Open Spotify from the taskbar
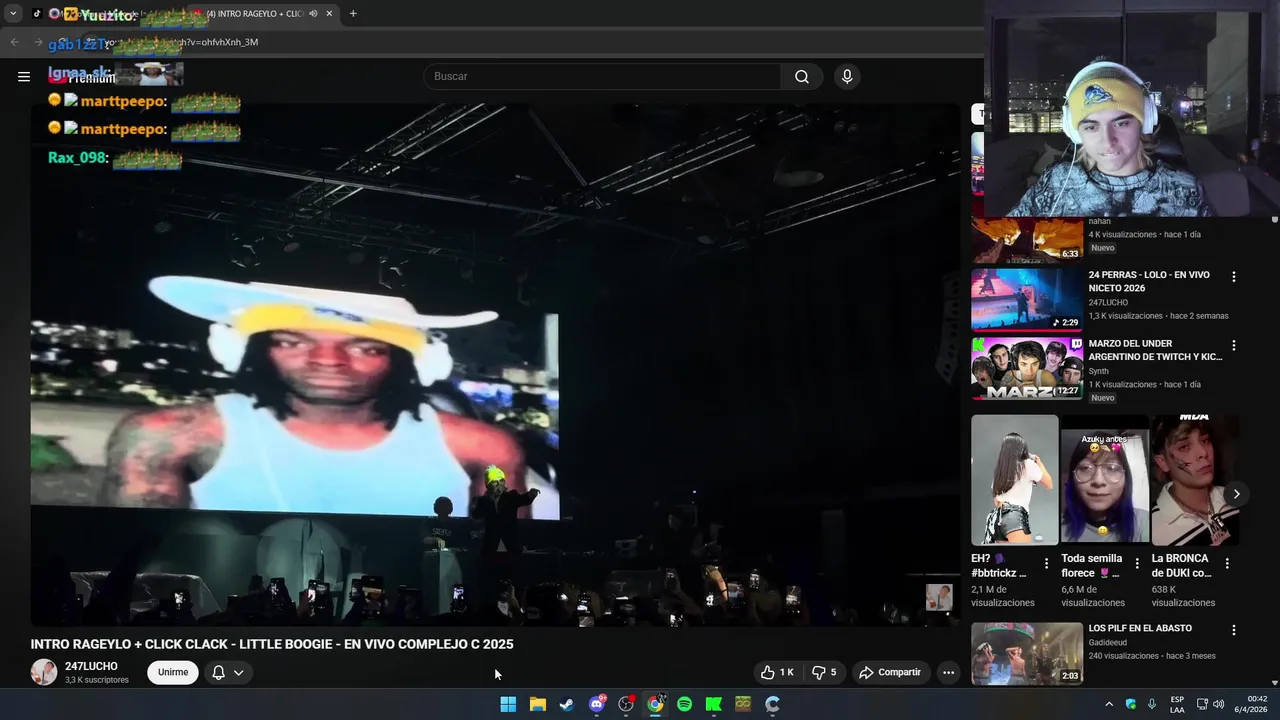The width and height of the screenshot is (1280, 720). point(684,704)
